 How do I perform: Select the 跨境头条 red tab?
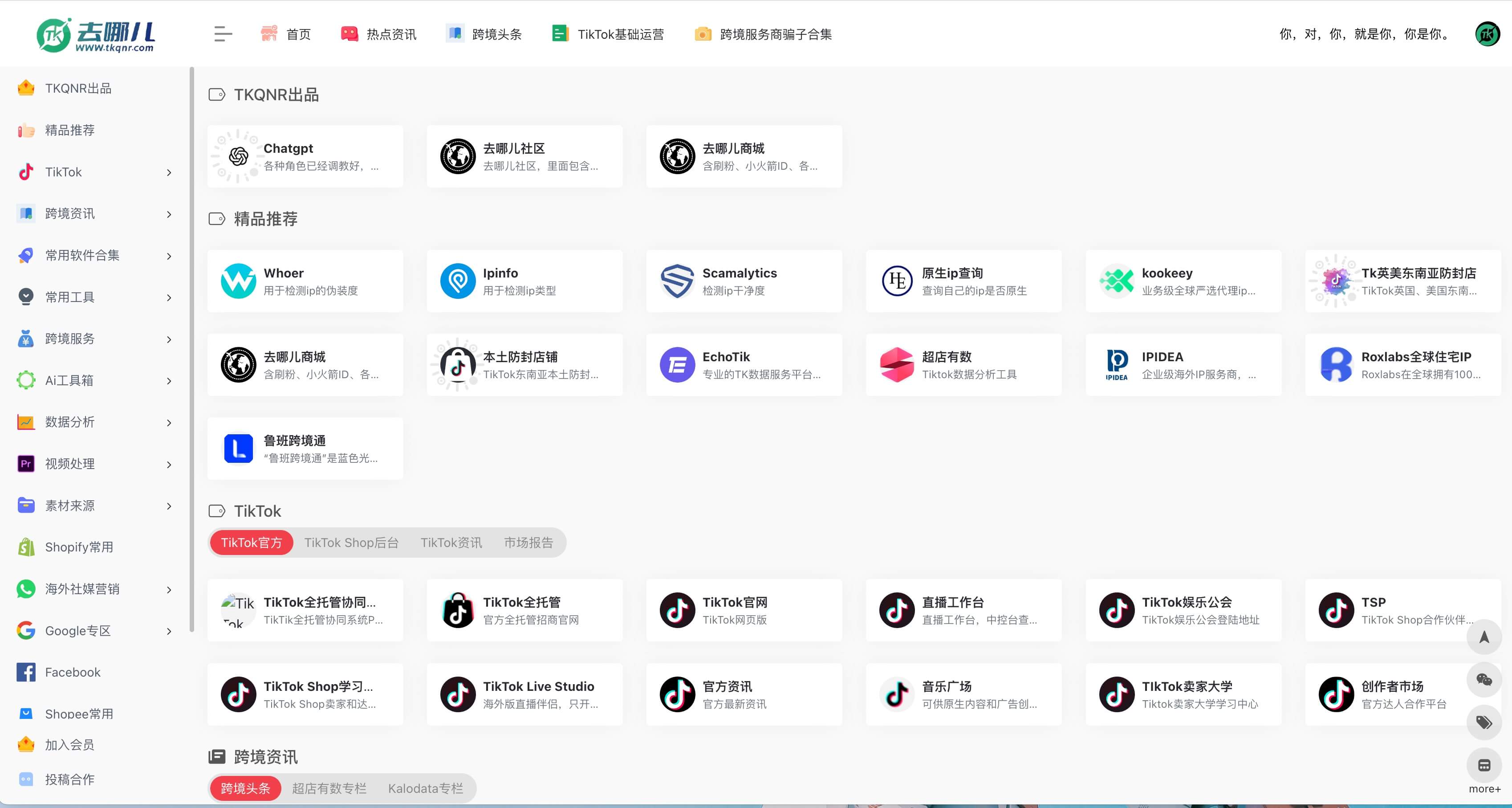(x=245, y=788)
